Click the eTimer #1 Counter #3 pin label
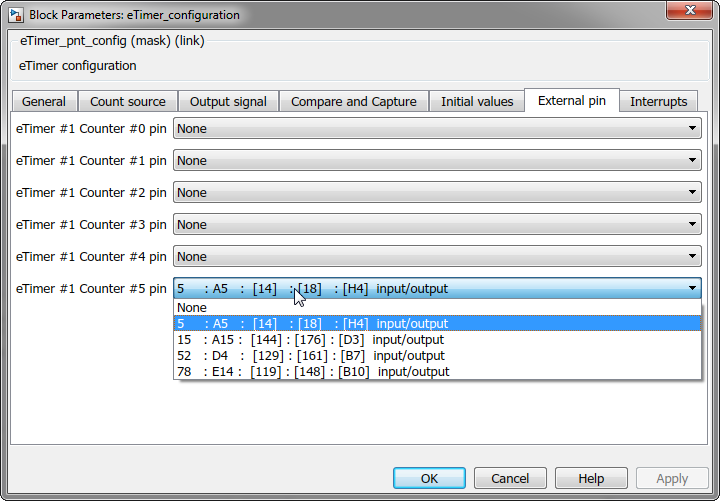The height and width of the screenshot is (501, 720). (91, 225)
